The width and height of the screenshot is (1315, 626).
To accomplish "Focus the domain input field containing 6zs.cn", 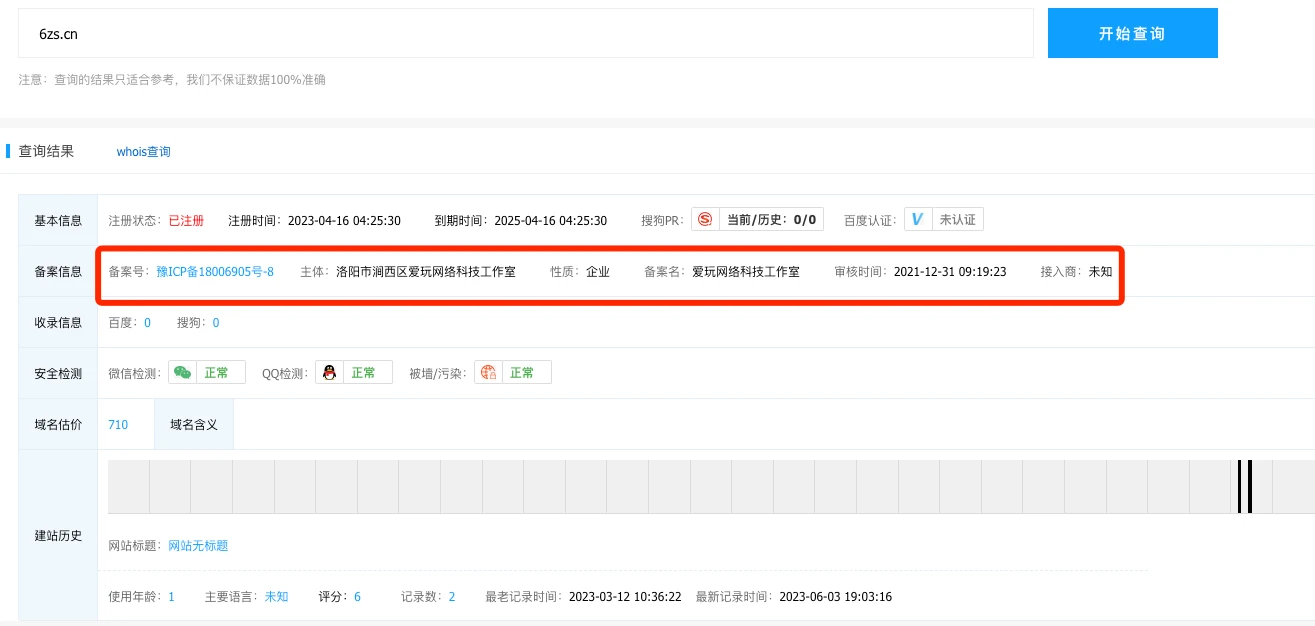I will (525, 34).
